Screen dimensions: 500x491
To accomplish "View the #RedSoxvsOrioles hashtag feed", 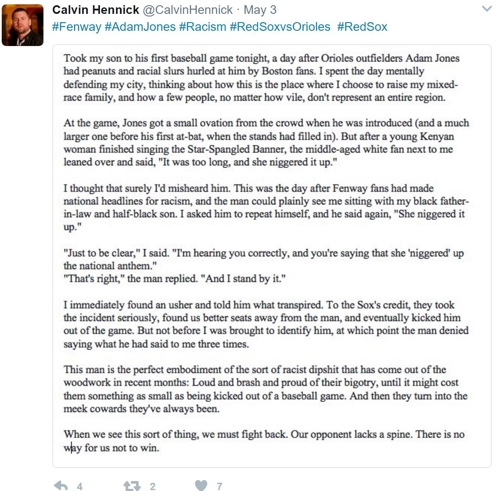I will [280, 27].
